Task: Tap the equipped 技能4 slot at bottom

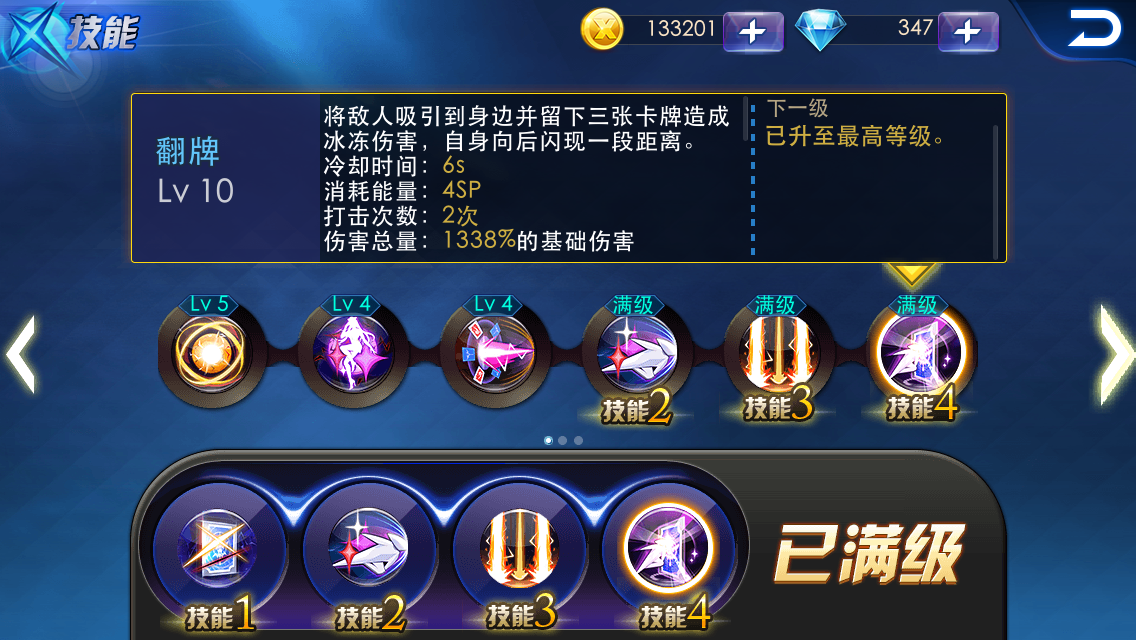Action: click(669, 549)
